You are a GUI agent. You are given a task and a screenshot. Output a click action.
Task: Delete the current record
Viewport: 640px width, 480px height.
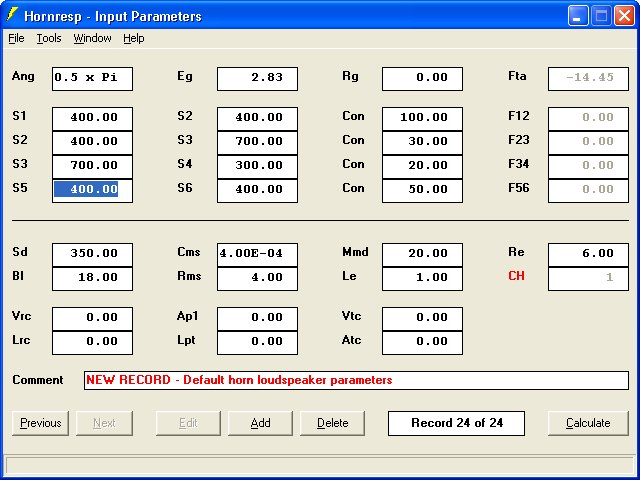click(333, 423)
